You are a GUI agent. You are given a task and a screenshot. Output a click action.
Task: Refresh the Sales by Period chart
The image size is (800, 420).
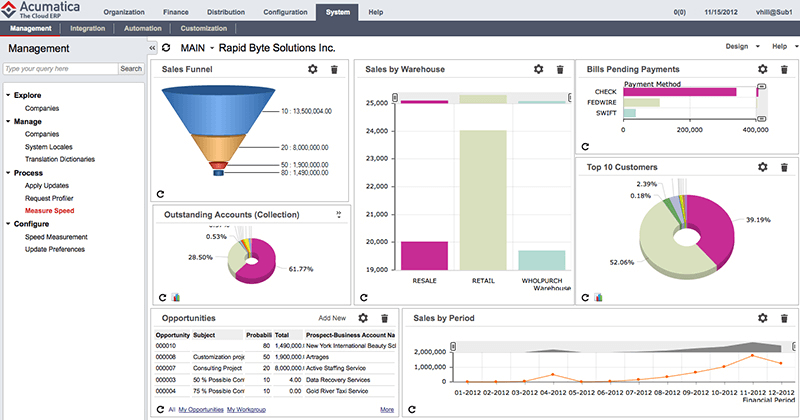(x=412, y=409)
